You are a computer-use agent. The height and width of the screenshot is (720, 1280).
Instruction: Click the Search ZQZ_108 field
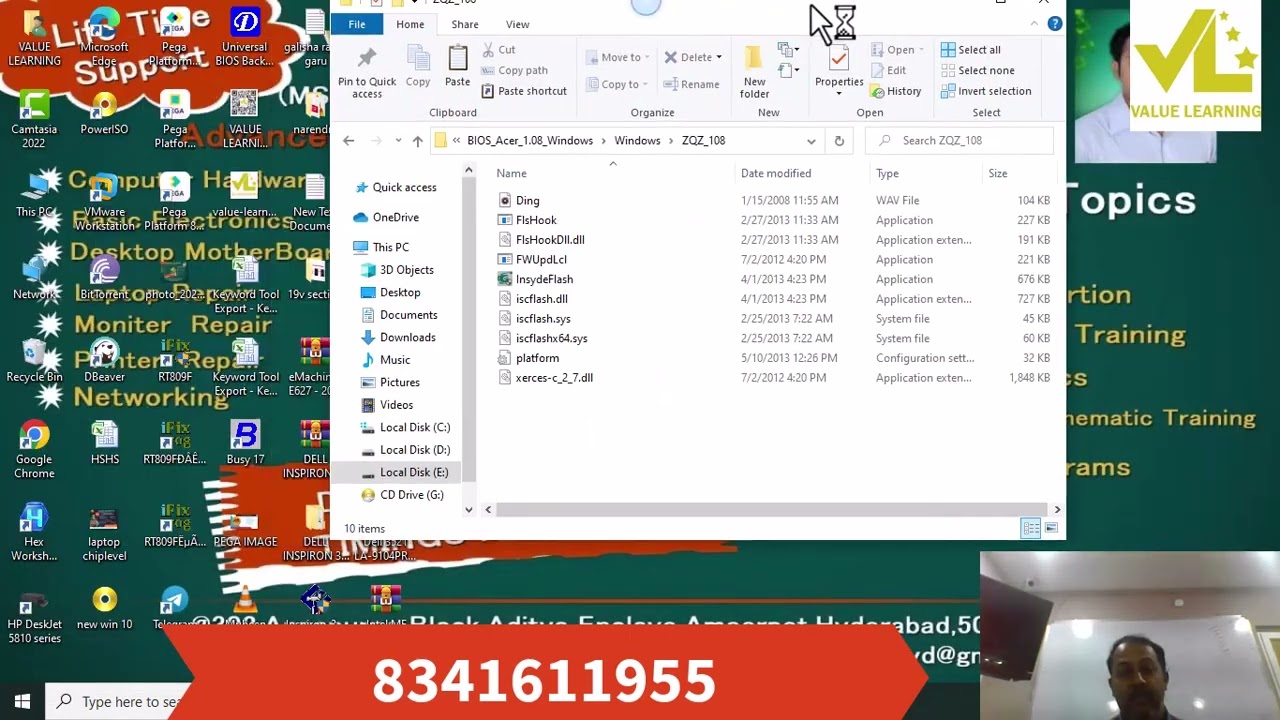click(960, 141)
